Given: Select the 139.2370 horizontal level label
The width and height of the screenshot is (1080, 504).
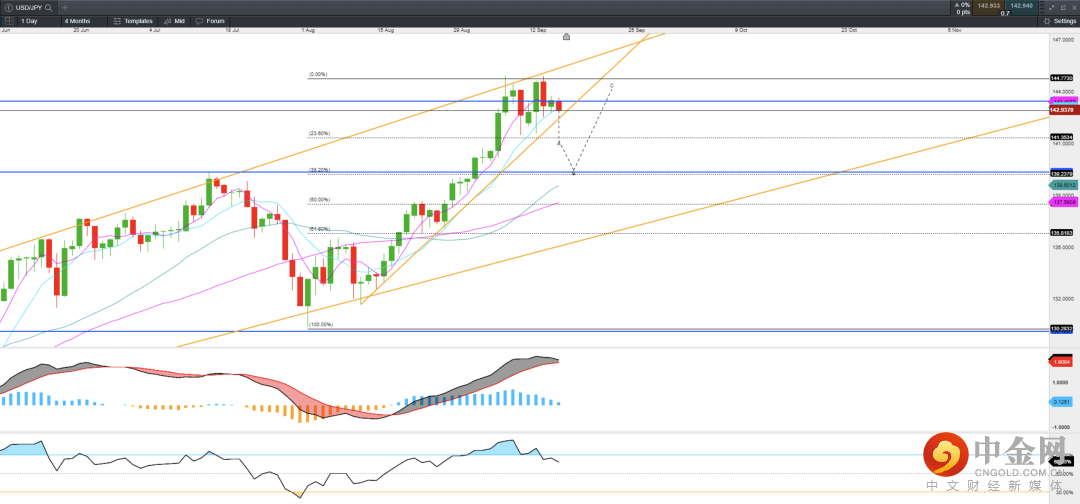Looking at the screenshot, I should 1061,173.
